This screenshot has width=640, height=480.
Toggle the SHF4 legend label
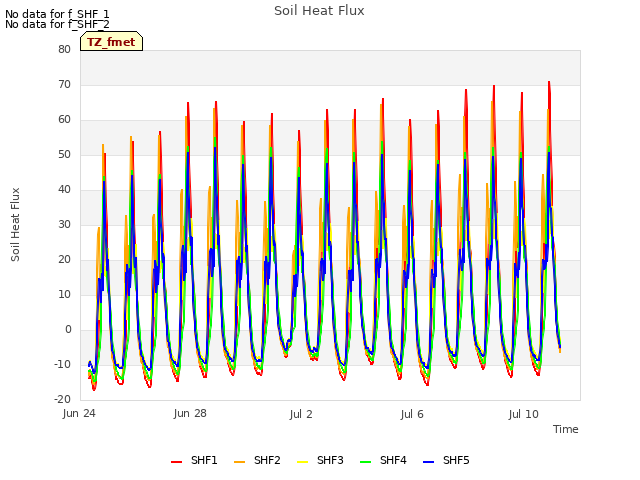pyautogui.click(x=393, y=460)
